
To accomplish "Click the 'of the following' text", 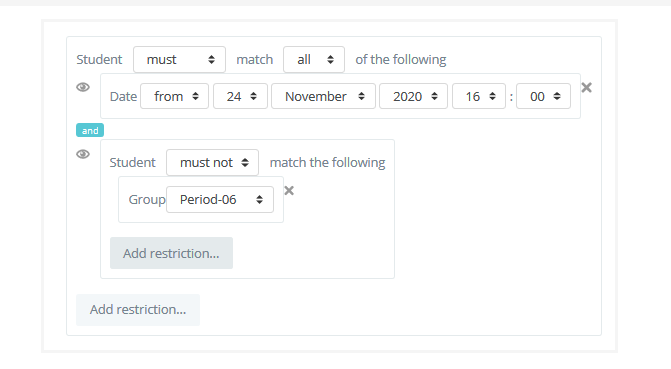I will click(x=401, y=60).
